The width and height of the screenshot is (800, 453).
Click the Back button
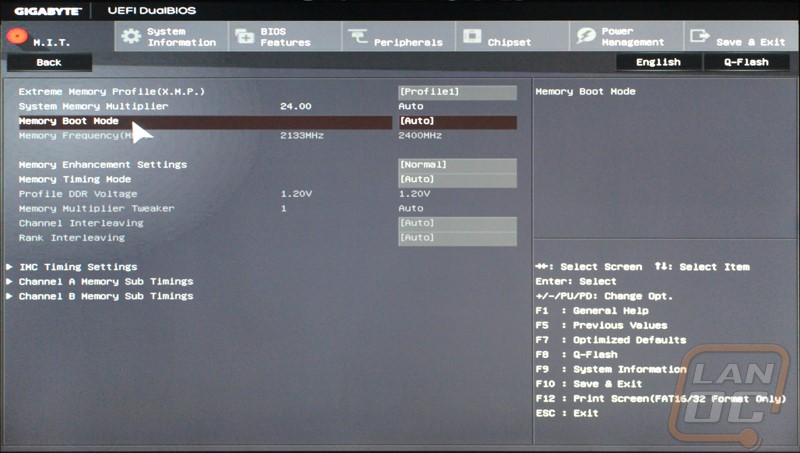point(49,62)
